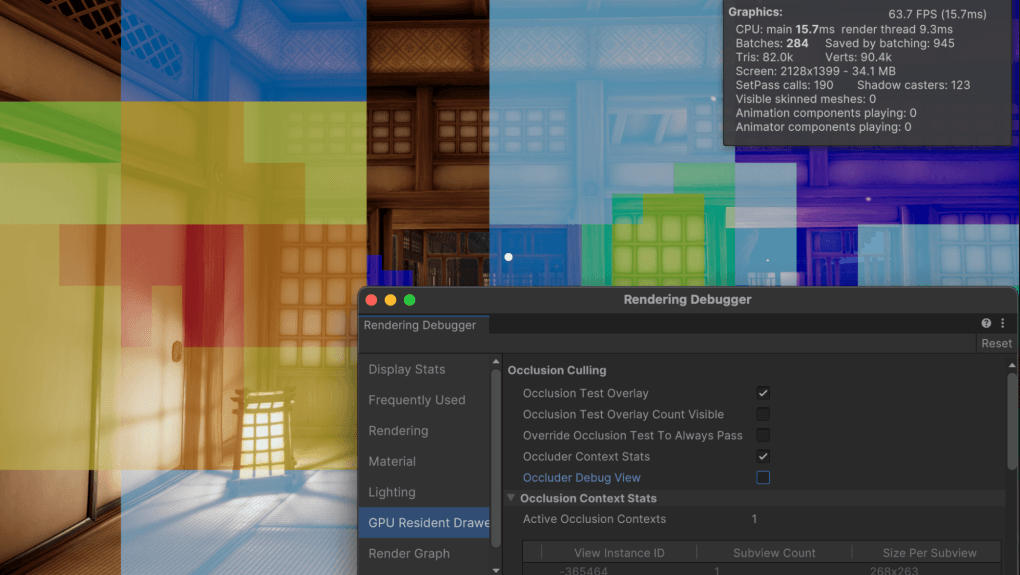The width and height of the screenshot is (1020, 575).
Task: Open the Rendering Debugger help icon
Action: pos(986,323)
